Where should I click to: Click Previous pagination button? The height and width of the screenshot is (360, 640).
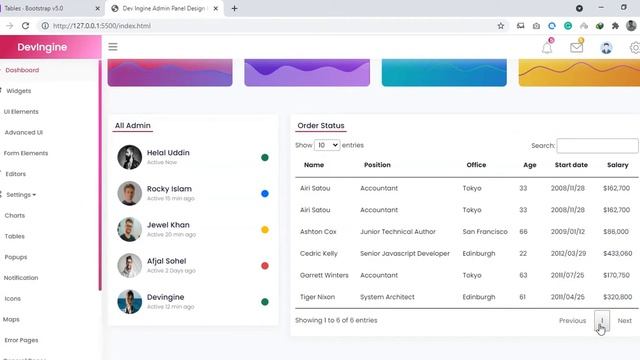click(x=572, y=321)
